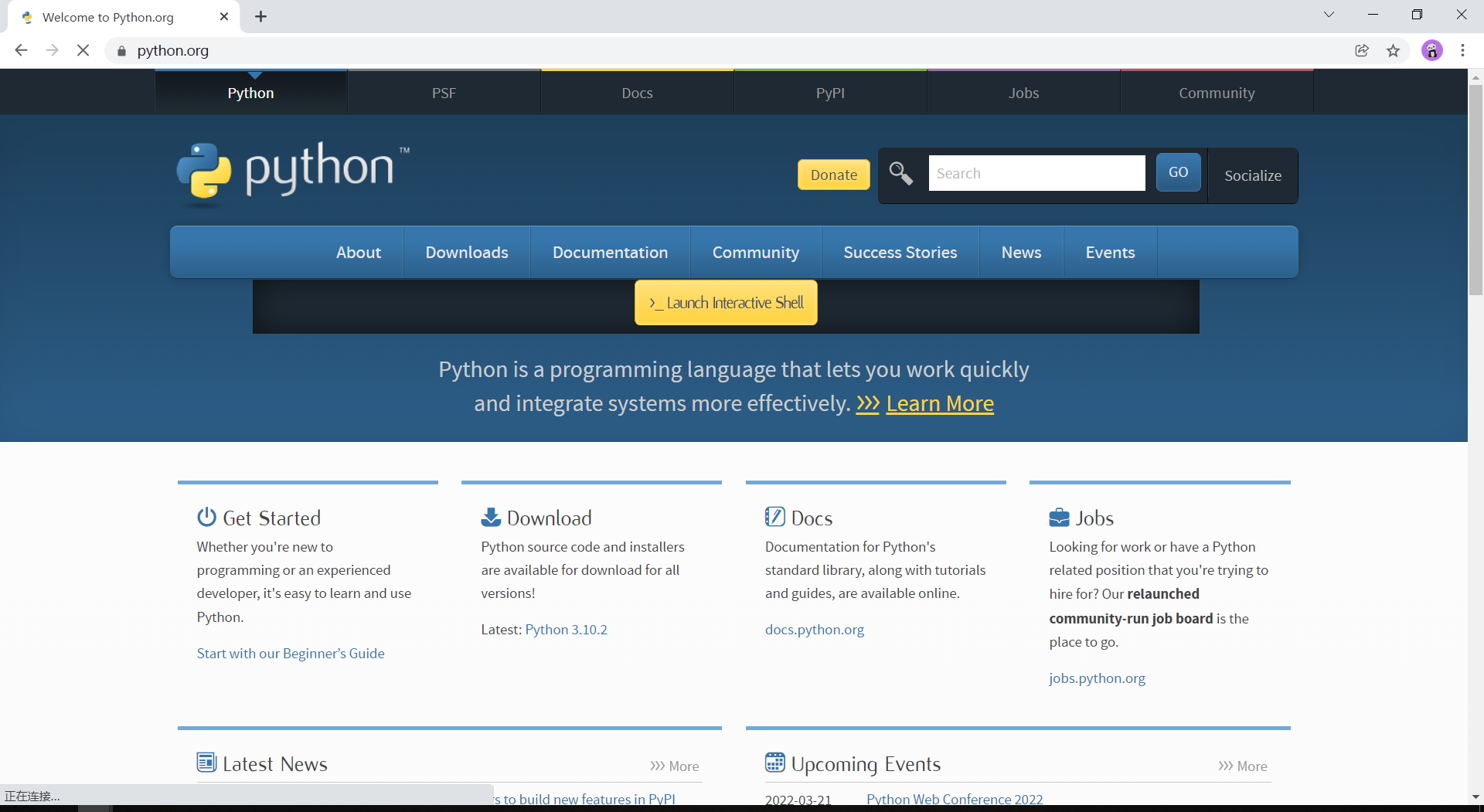1484x812 pixels.
Task: Open the Events menu
Action: coord(1110,252)
